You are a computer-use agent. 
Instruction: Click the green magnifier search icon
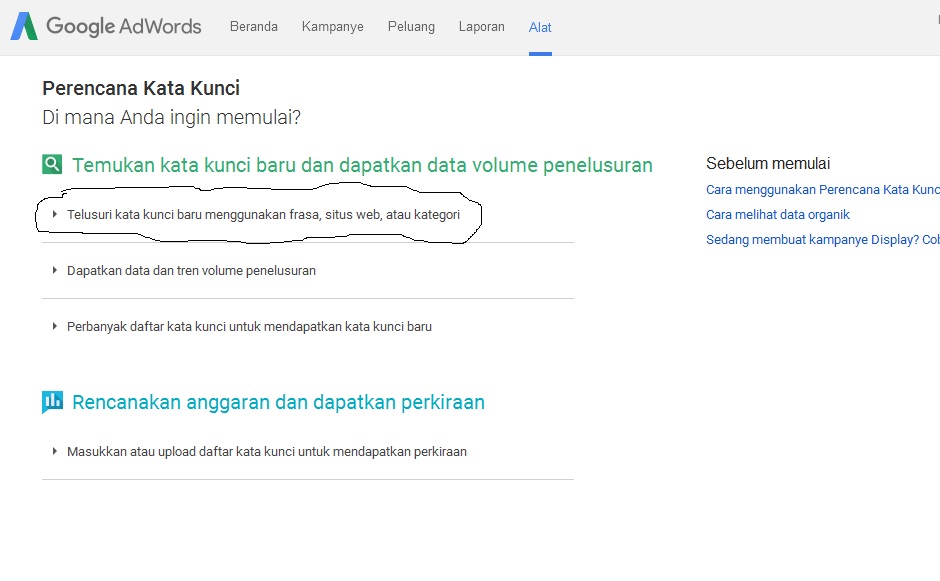click(x=52, y=165)
